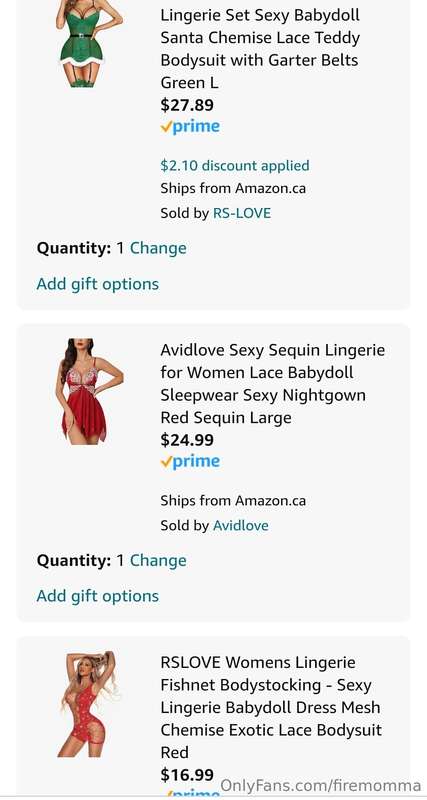Change quantity of the Avidlove sequin lingerie

pyautogui.click(x=158, y=561)
